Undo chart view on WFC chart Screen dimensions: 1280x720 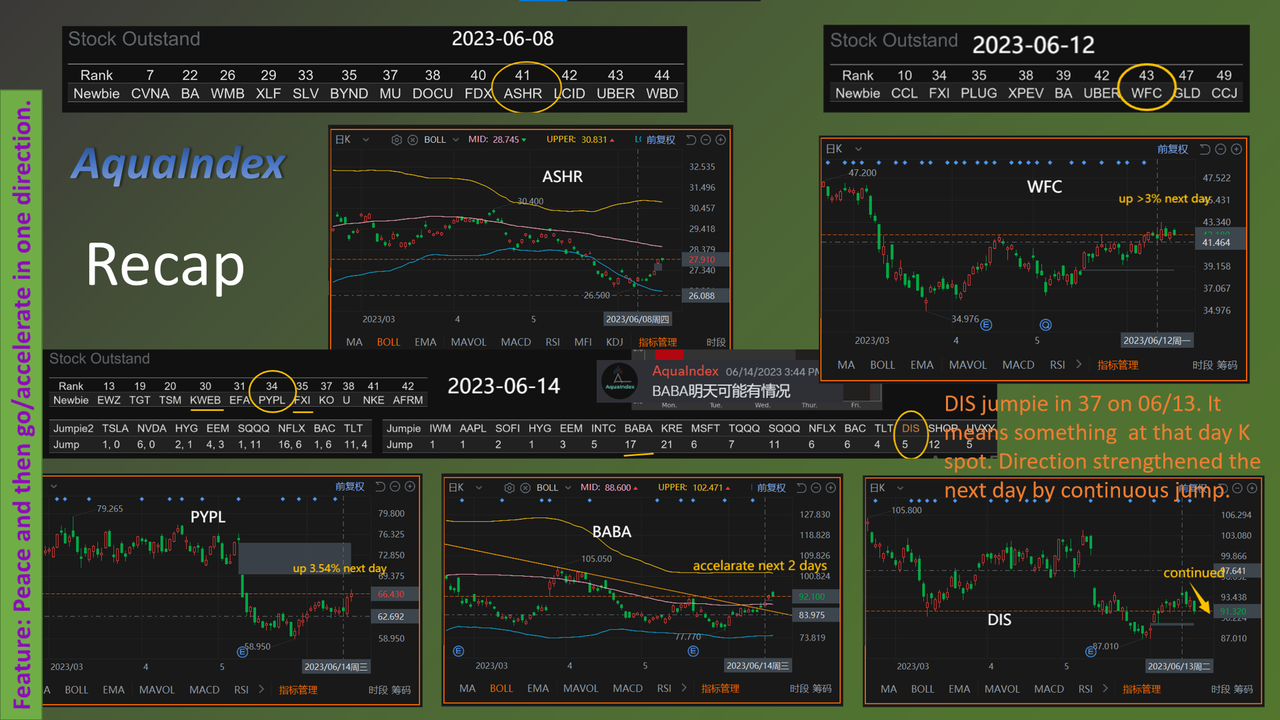(1206, 149)
